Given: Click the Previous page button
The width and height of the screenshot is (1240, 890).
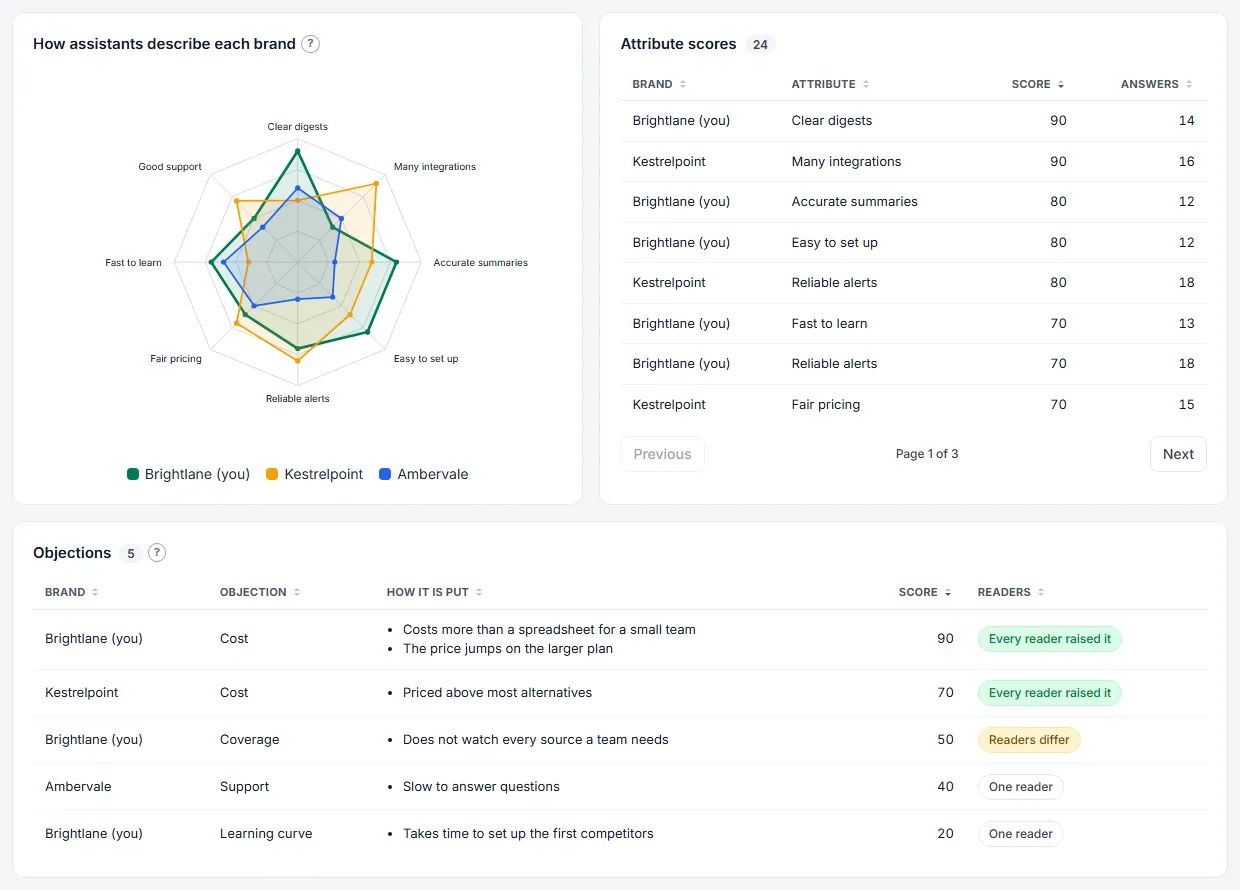Looking at the screenshot, I should click(x=662, y=454).
